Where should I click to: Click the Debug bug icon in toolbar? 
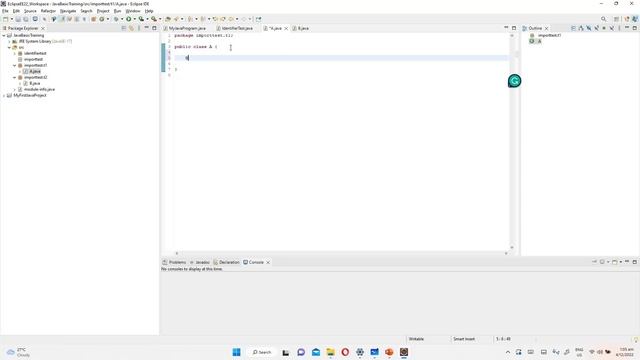[116, 19]
